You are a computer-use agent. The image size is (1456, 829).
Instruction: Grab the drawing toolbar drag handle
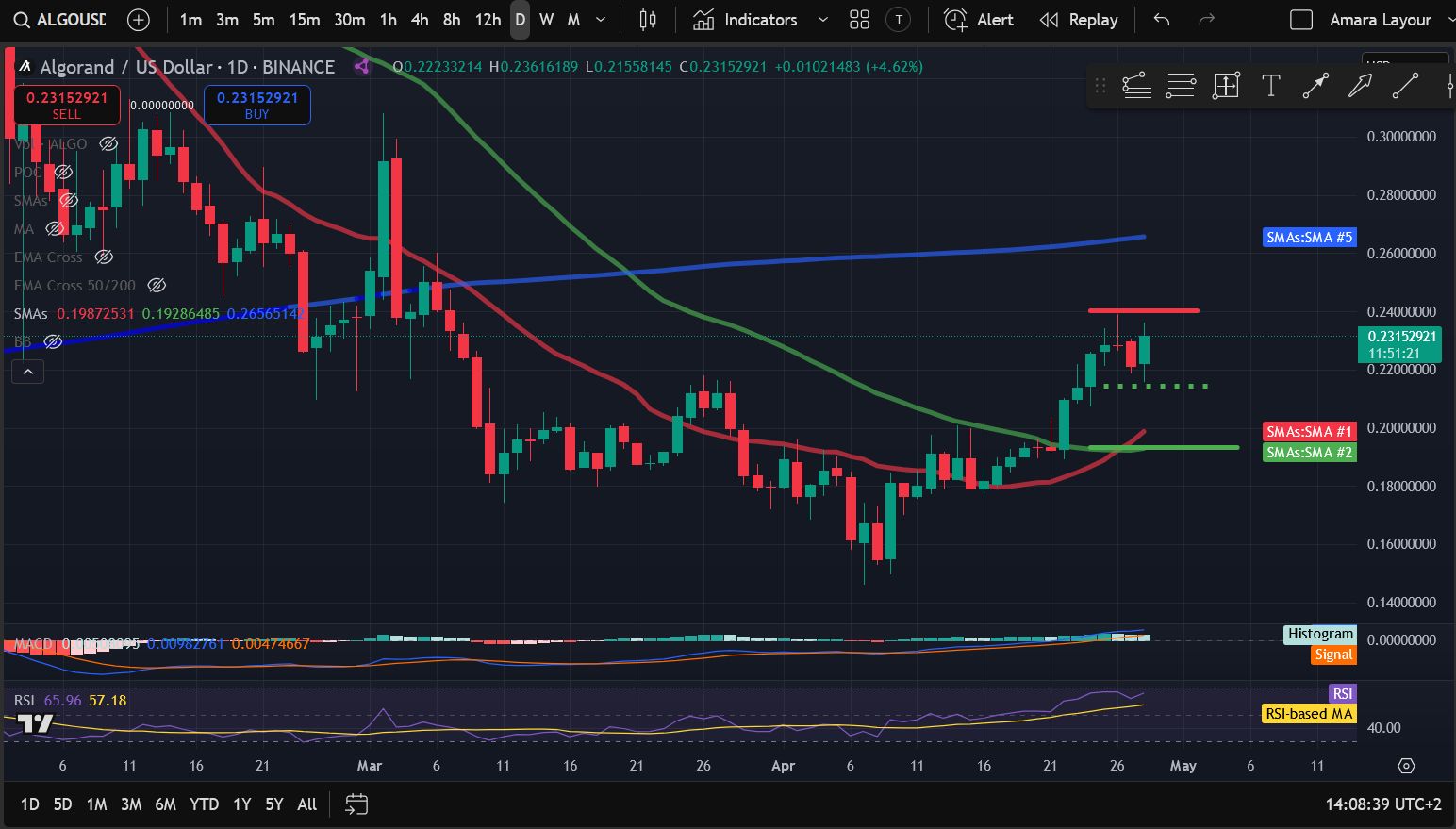1100,86
